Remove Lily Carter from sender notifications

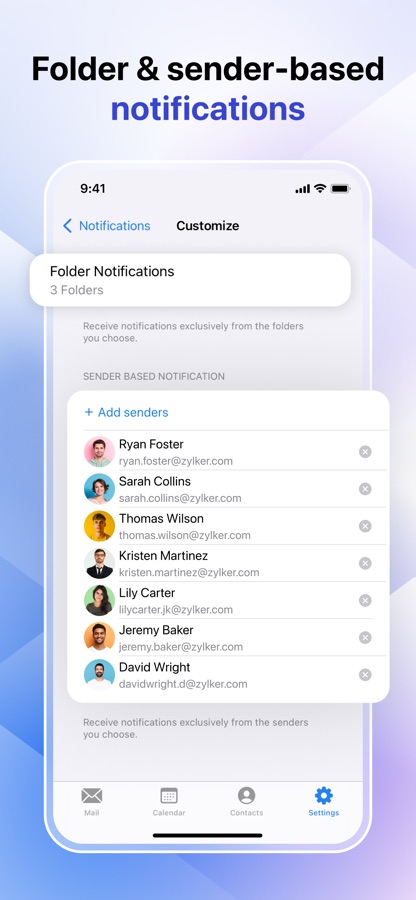[x=365, y=600]
